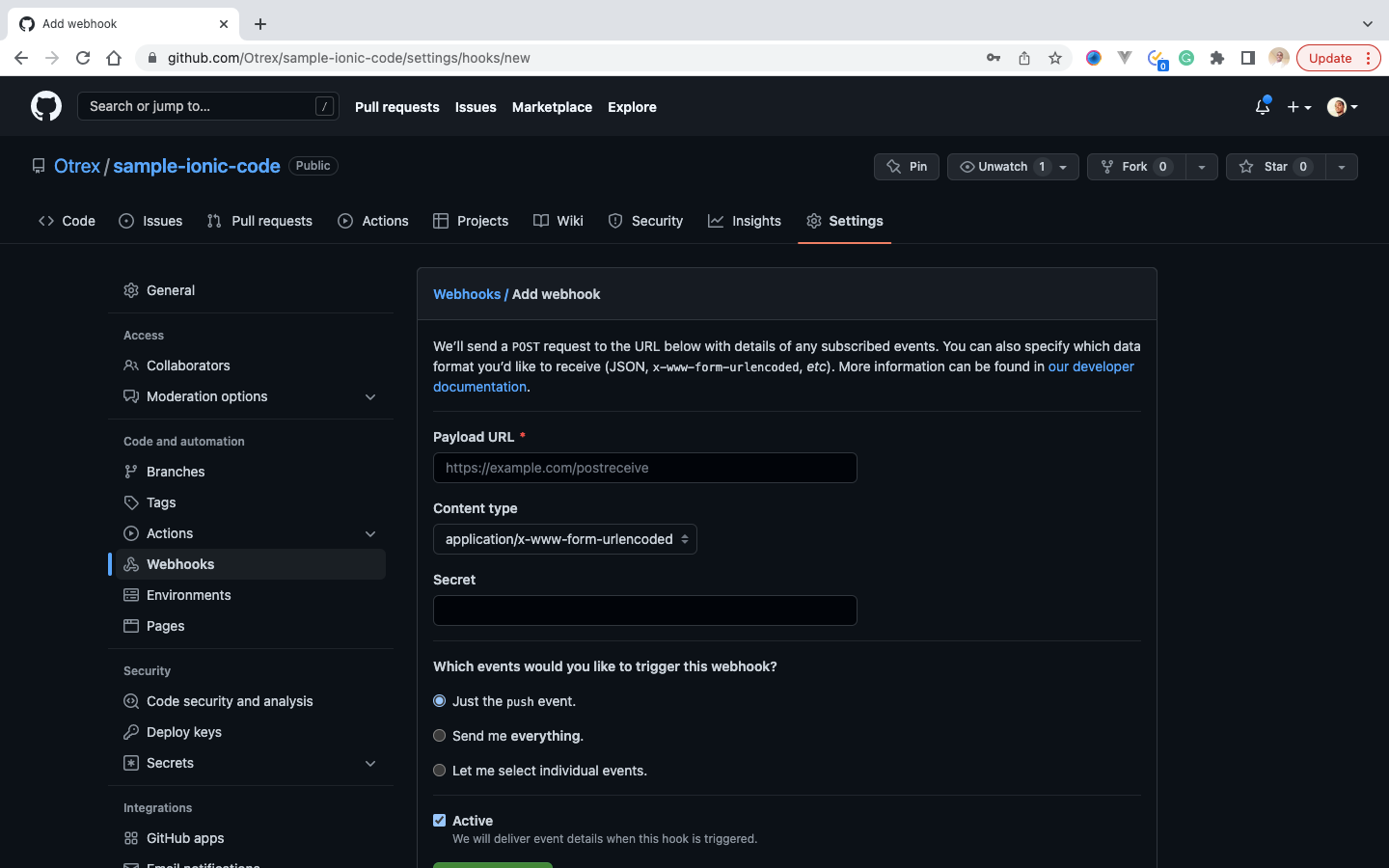Open the Security tab
Screen dimensions: 1389x868
point(645,221)
